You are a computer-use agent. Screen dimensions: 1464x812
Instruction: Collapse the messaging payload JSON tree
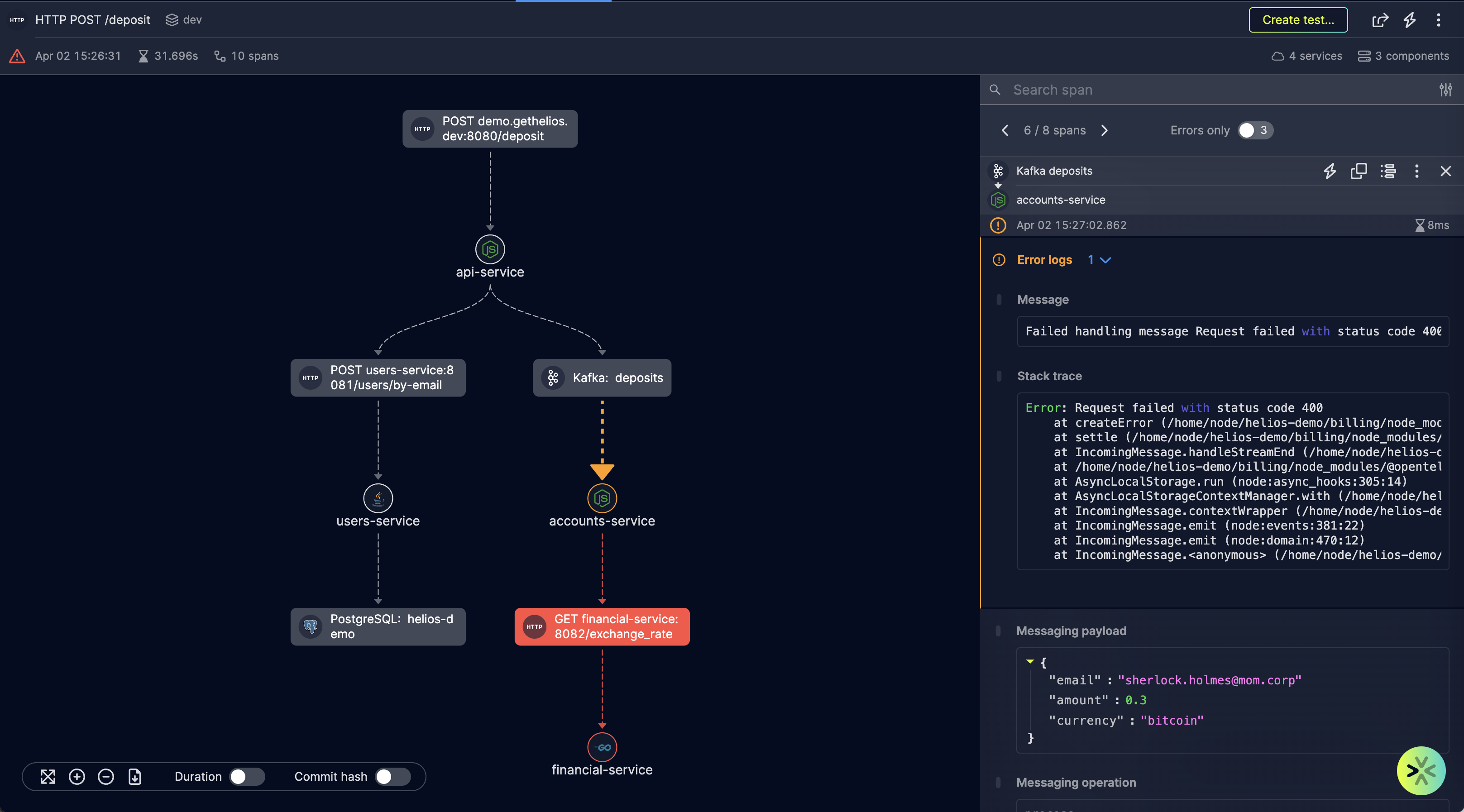coord(1030,662)
